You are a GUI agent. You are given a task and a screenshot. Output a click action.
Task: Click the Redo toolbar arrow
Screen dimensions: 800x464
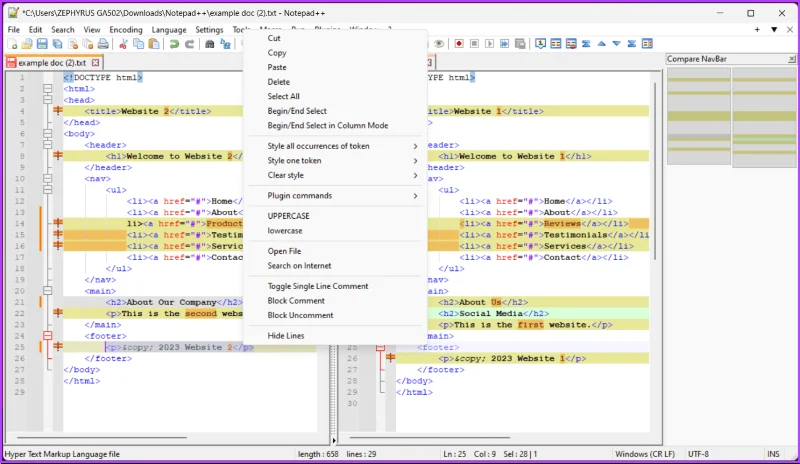click(189, 44)
